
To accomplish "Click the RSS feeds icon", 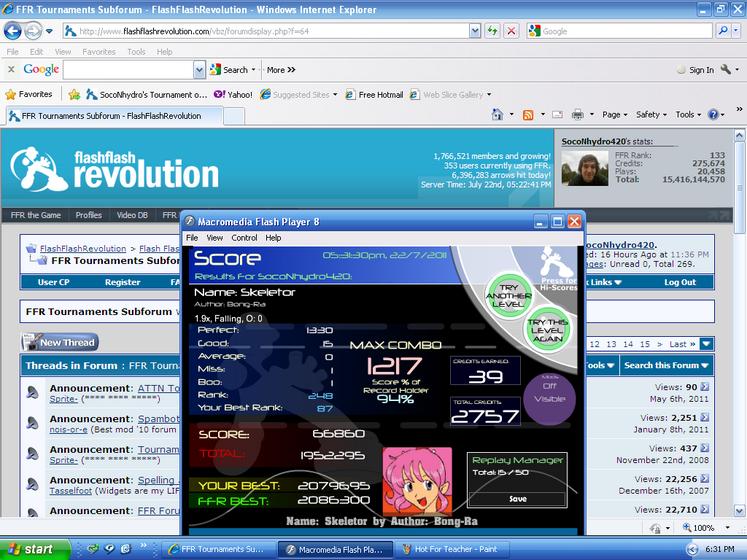I will click(528, 114).
